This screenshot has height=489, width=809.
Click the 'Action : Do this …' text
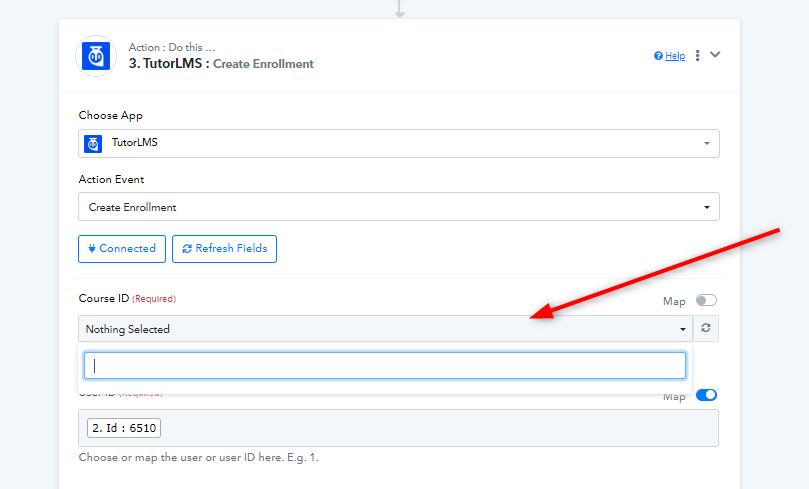tap(172, 47)
